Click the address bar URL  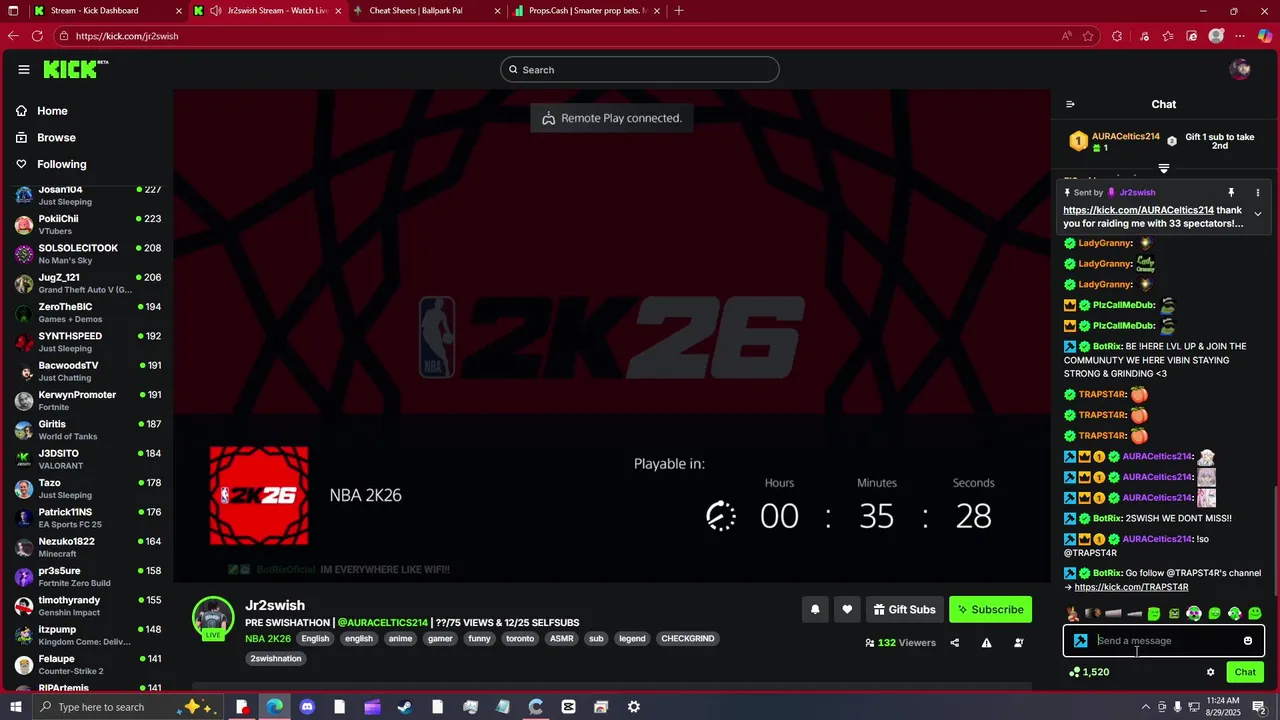coord(127,36)
